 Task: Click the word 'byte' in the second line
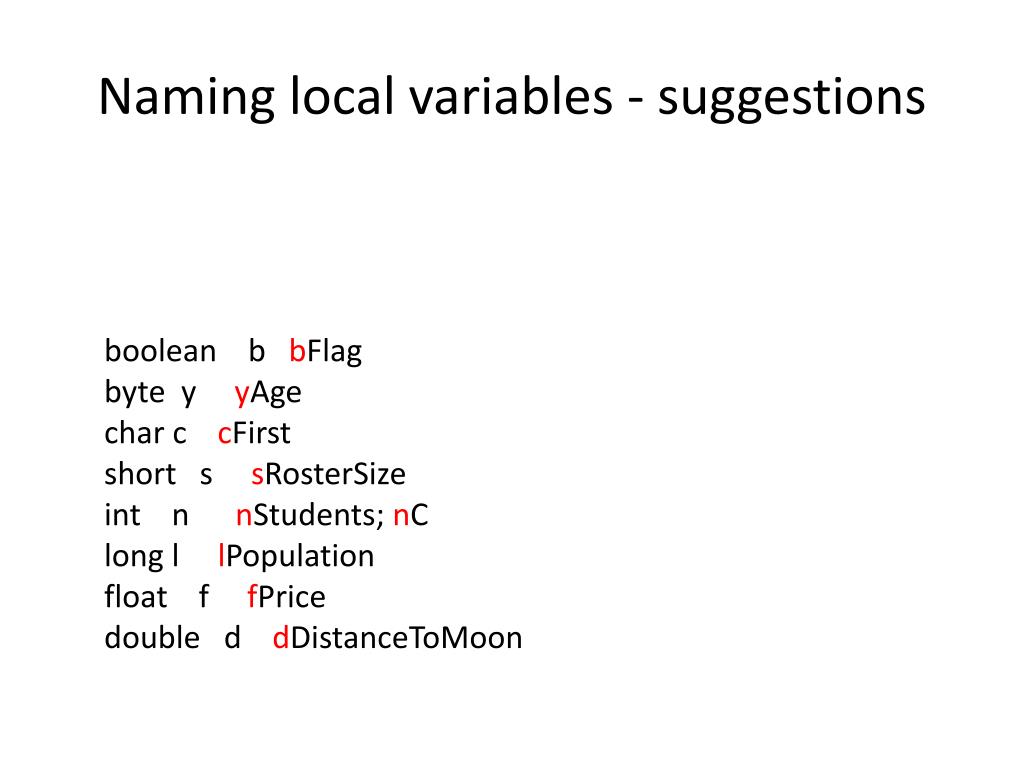[135, 392]
